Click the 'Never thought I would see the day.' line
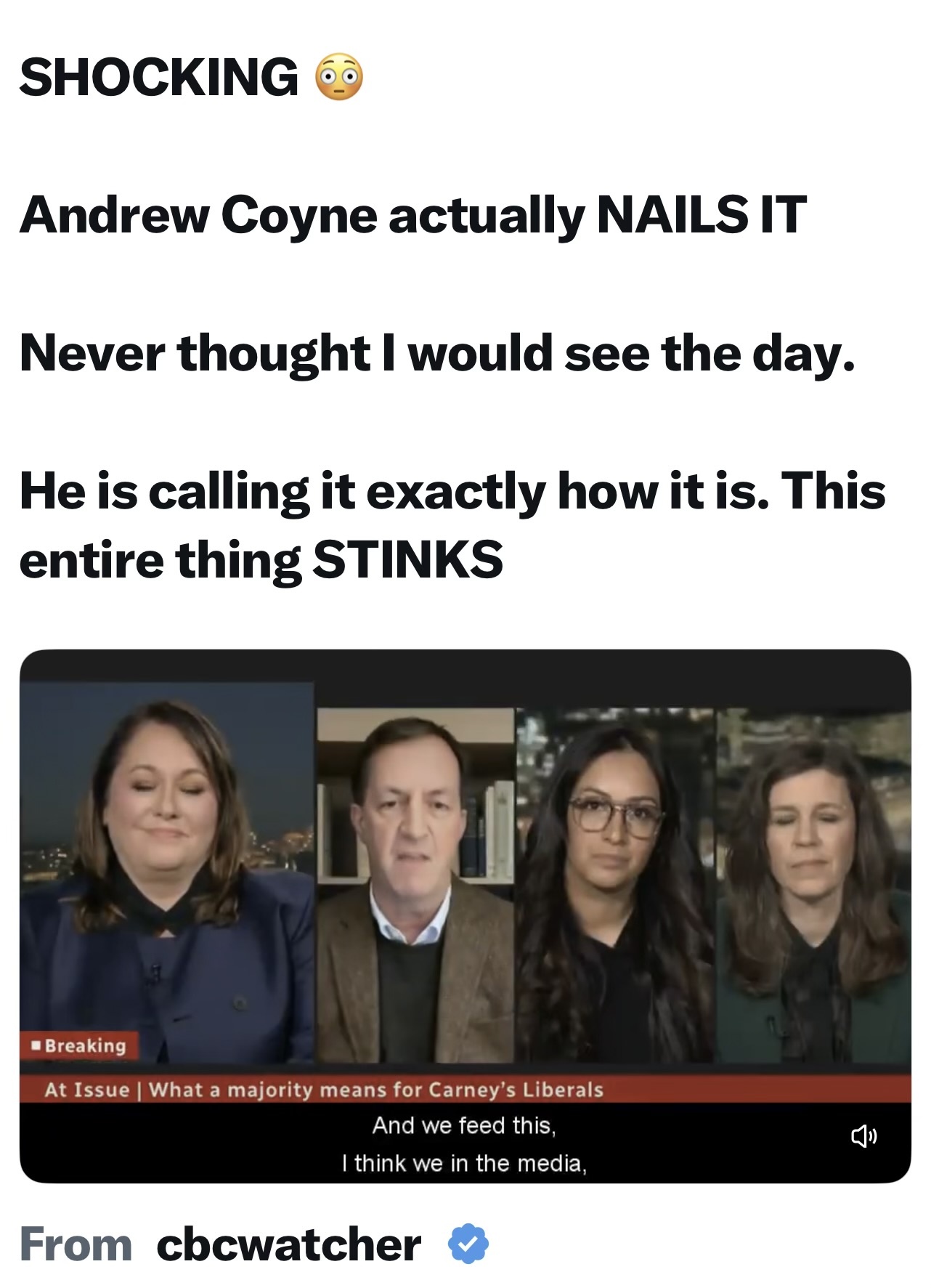Viewport: 931px width, 1288px height. (x=437, y=353)
